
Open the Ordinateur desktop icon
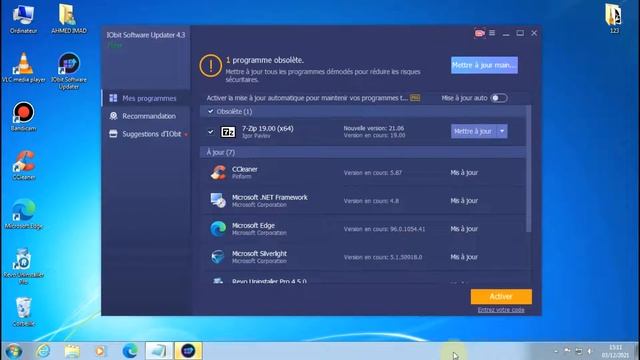tap(23, 19)
